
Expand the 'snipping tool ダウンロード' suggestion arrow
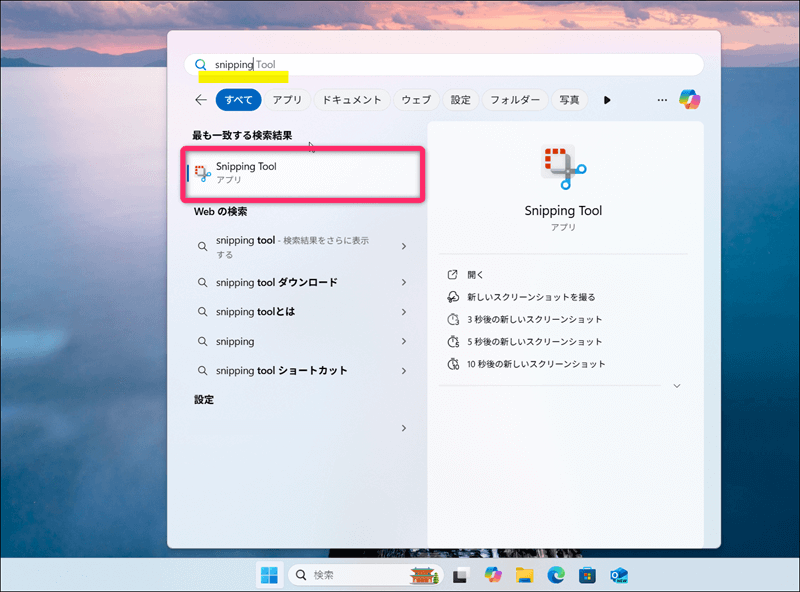(x=404, y=283)
